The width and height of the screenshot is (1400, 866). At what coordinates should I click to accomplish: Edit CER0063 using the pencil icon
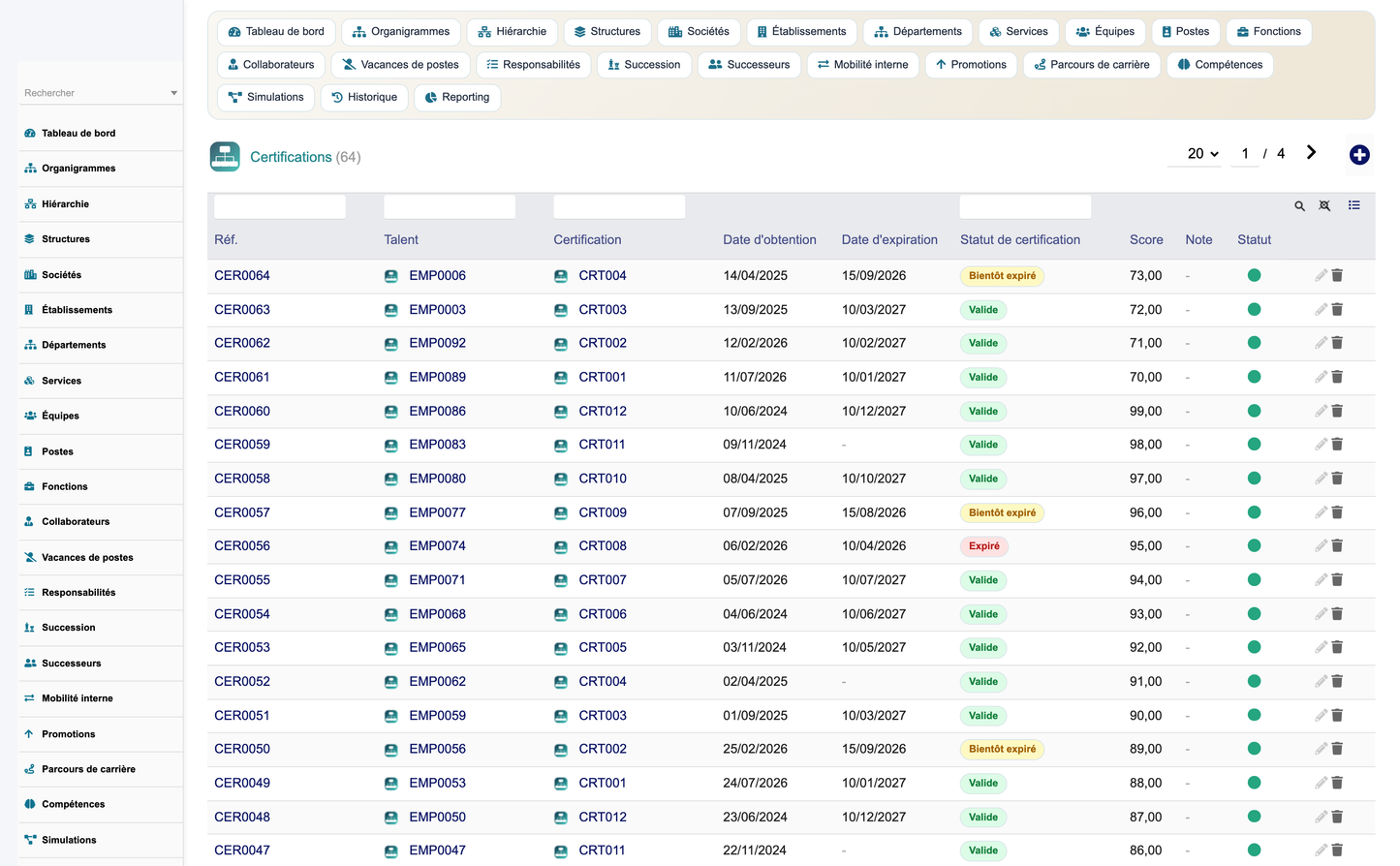[1321, 309]
